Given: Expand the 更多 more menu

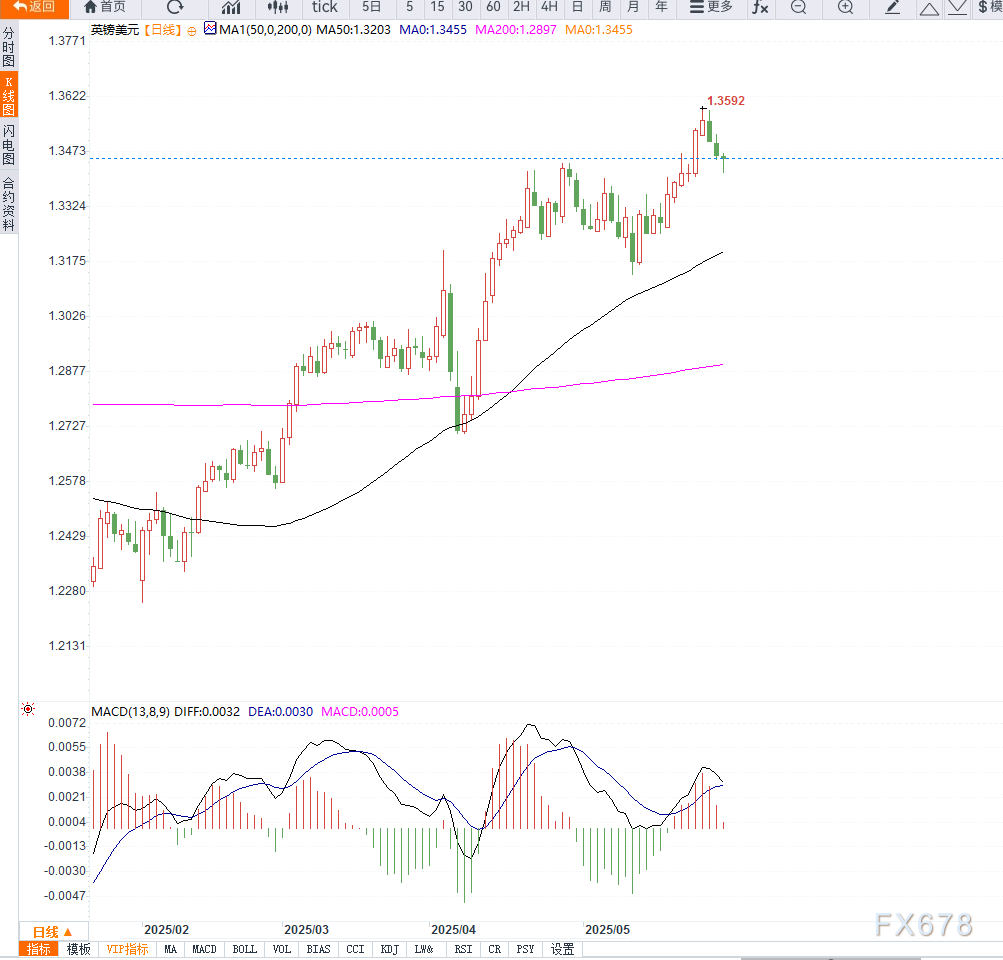Looking at the screenshot, I should (711, 8).
